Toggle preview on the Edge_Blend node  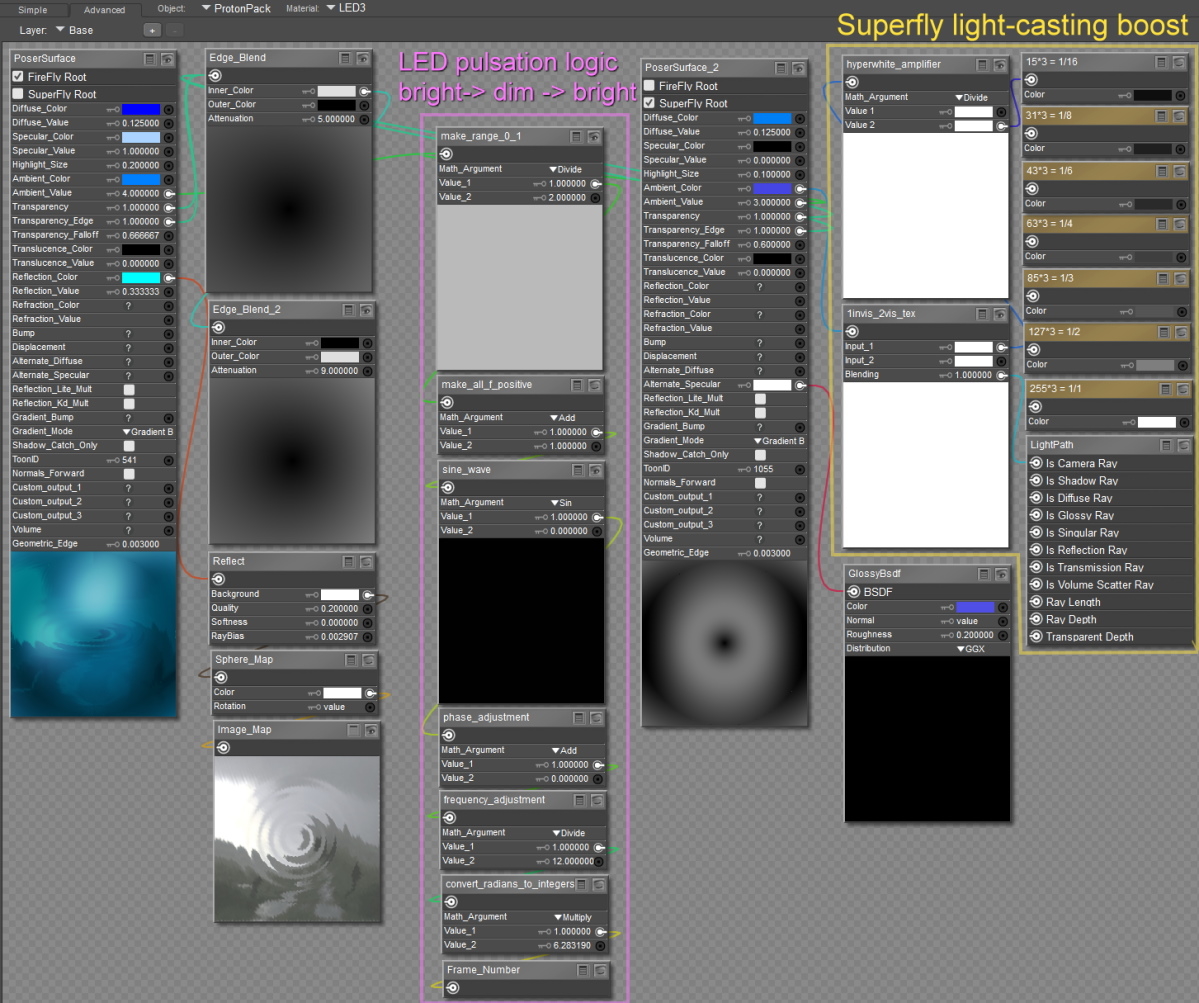pos(363,58)
